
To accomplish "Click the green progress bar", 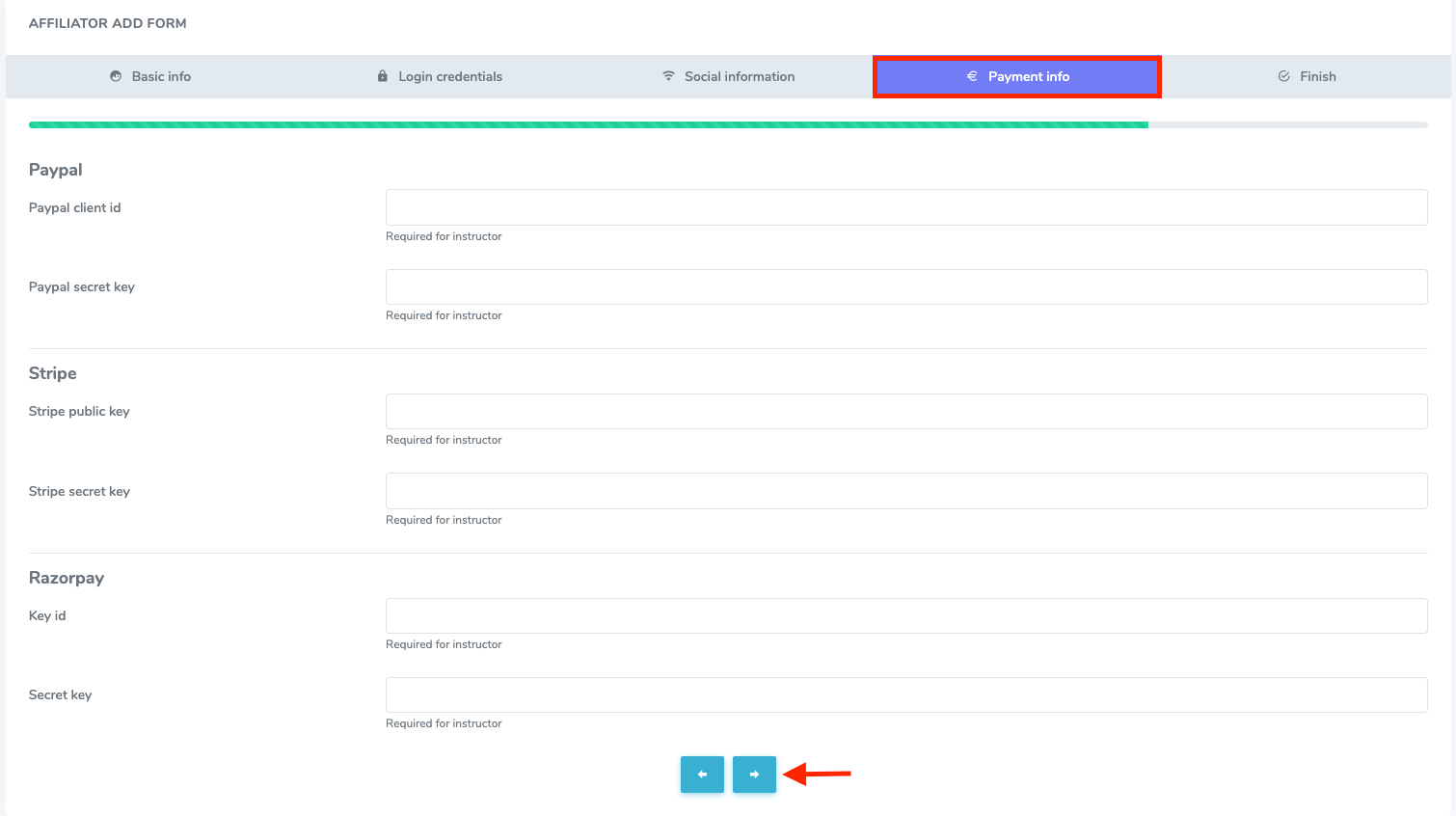I will point(588,124).
